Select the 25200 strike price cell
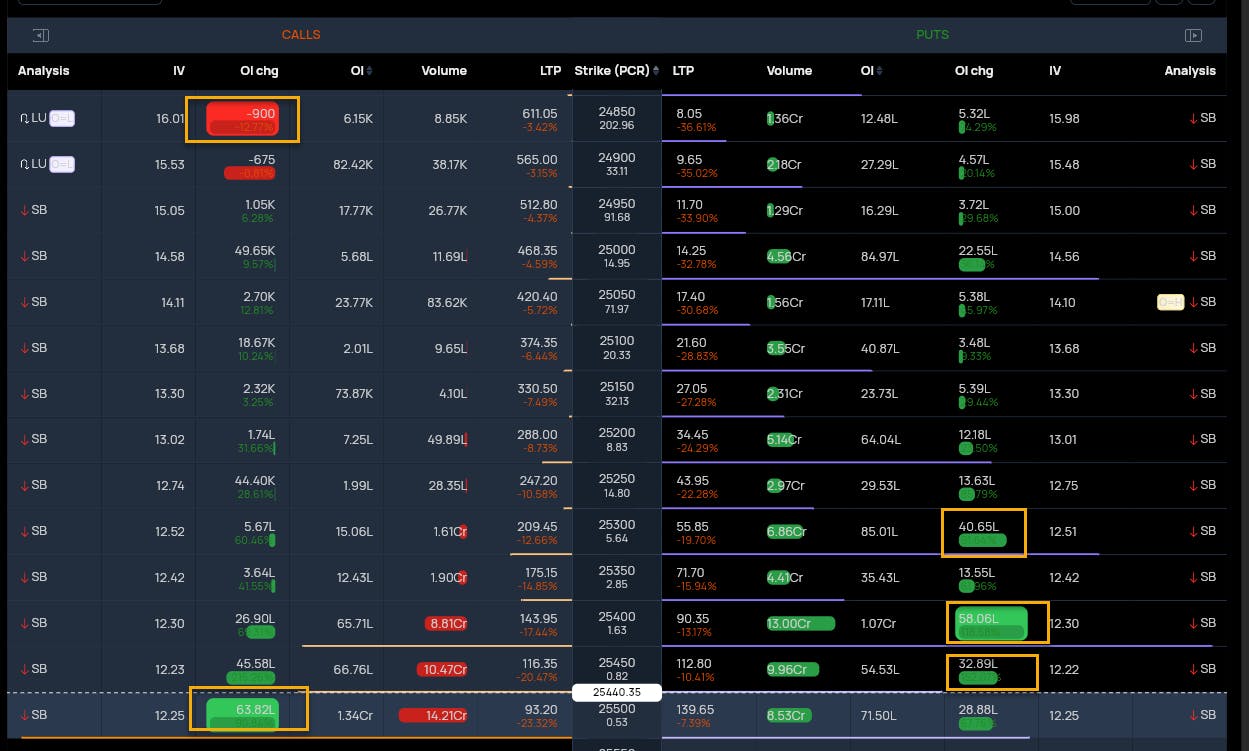Screen dimensions: 1249x751 tap(616, 439)
